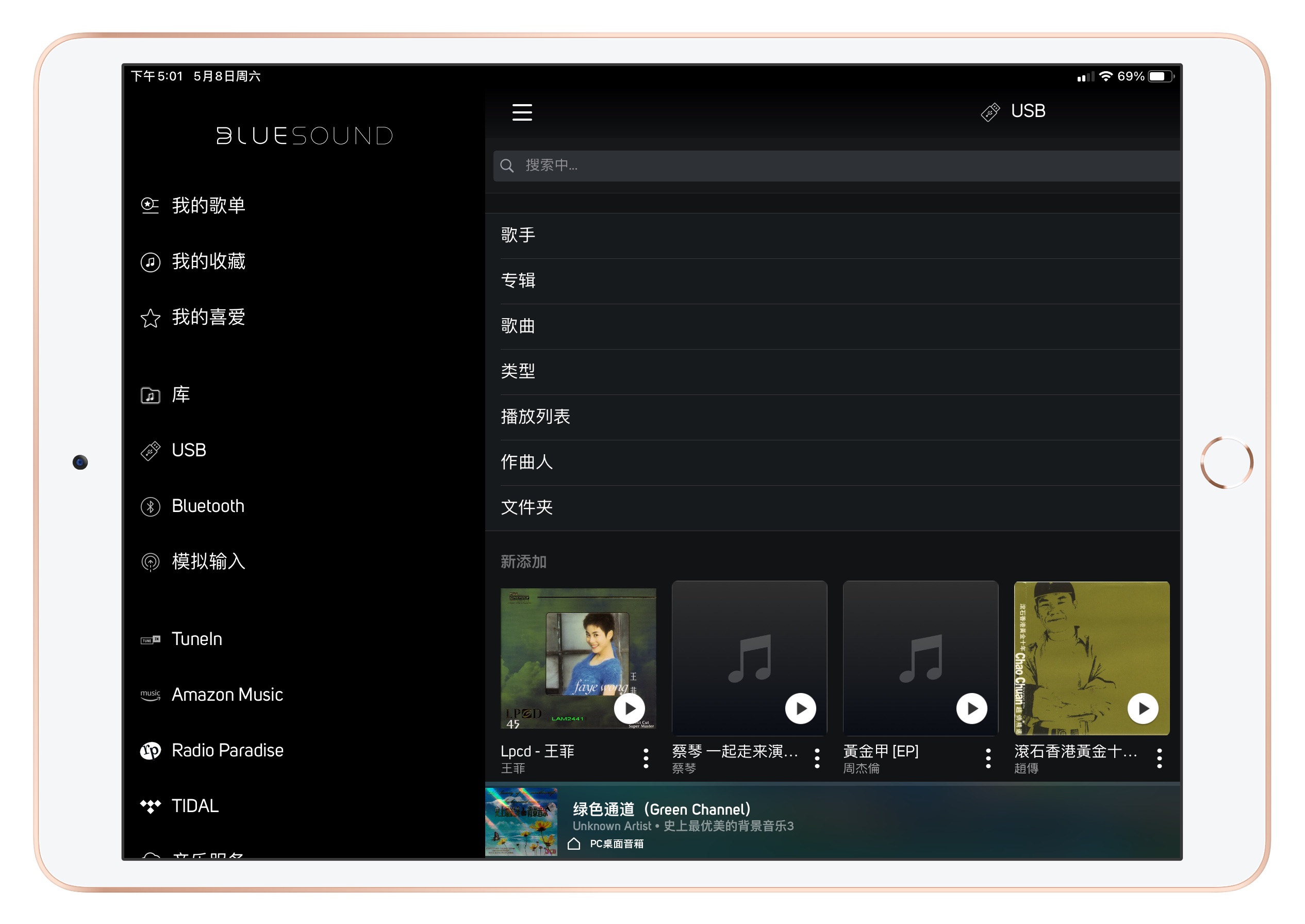Open the hamburger navigation menu
Image resolution: width=1305 pixels, height=924 pixels.
point(522,112)
